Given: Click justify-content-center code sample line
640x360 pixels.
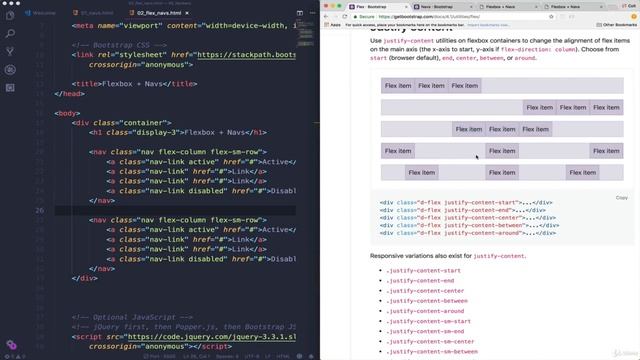Looking at the screenshot, I should pos(467,218).
